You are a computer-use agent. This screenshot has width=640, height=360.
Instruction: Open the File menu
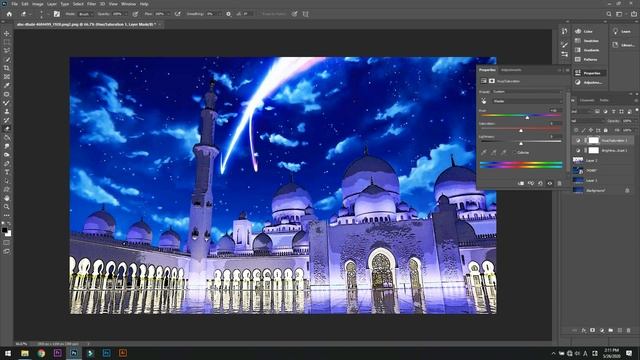pyautogui.click(x=15, y=4)
